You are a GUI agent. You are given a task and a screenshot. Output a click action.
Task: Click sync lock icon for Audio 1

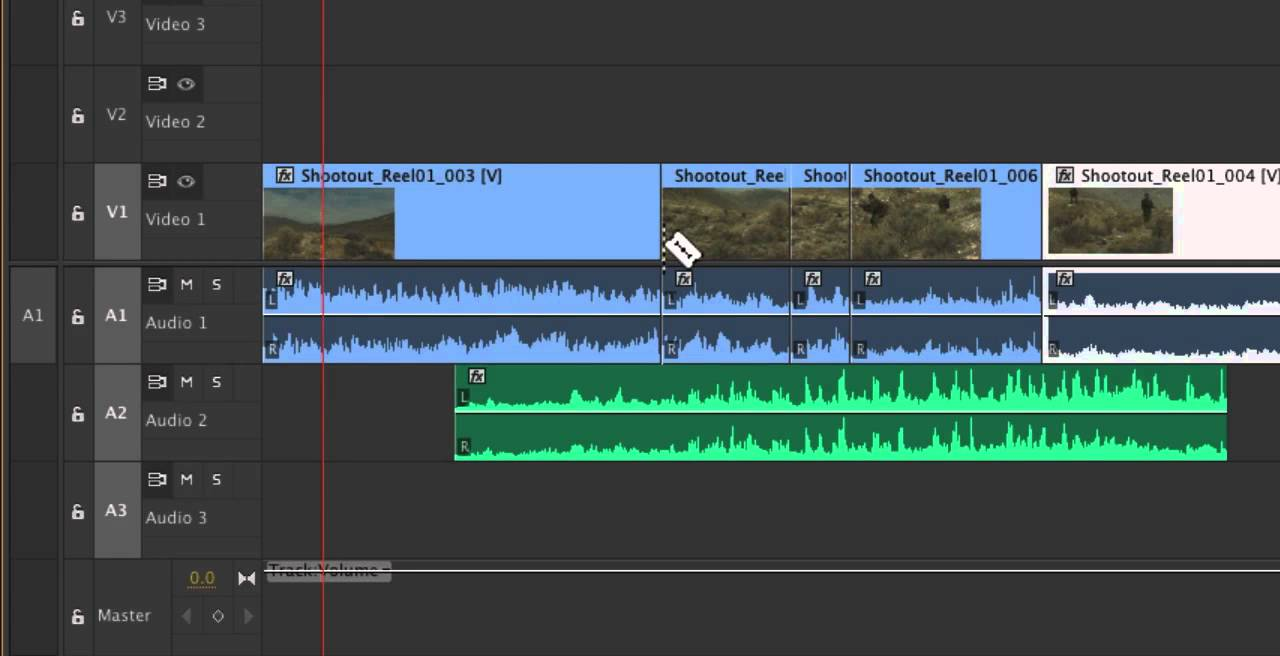tap(157, 285)
